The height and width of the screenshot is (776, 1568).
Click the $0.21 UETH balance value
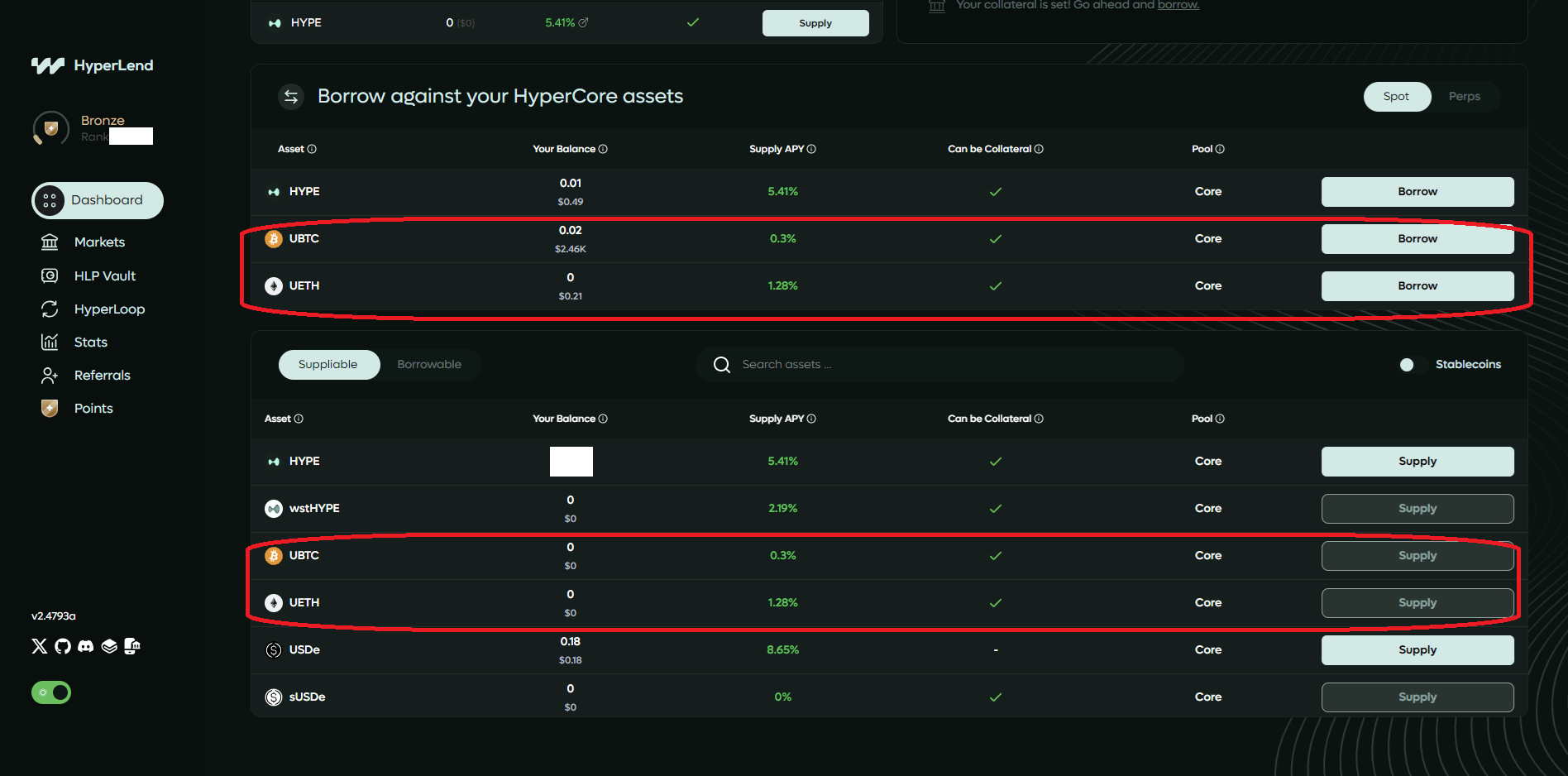tap(571, 296)
